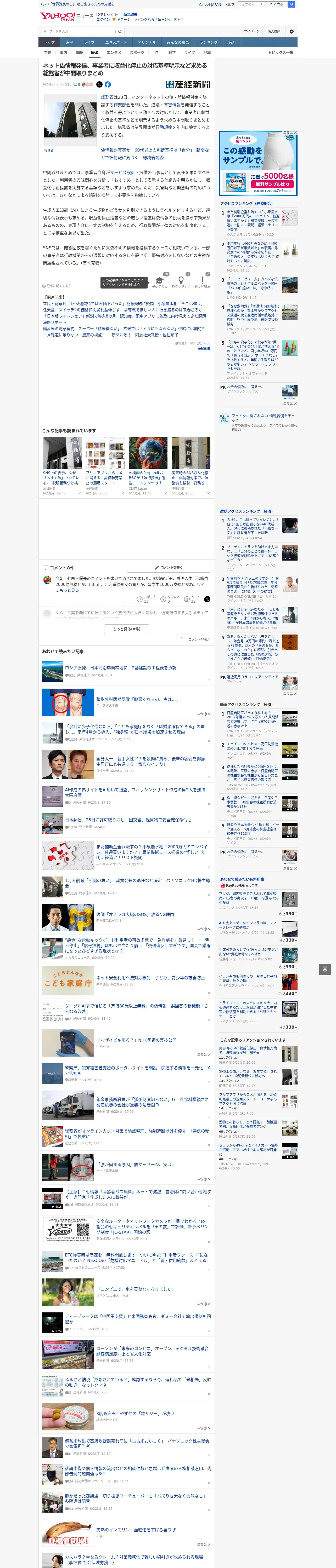Select エンタメ category
This screenshot has width=336, height=1568.
(114, 52)
